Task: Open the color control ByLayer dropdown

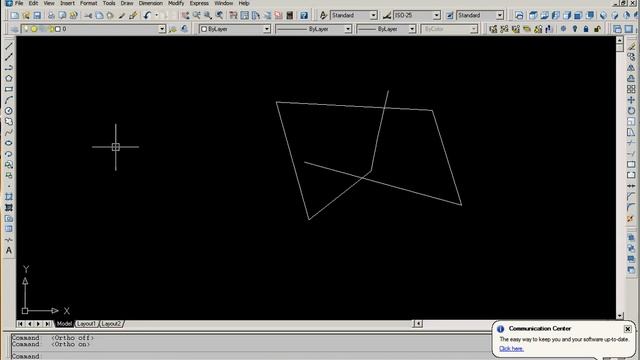Action: click(x=267, y=29)
